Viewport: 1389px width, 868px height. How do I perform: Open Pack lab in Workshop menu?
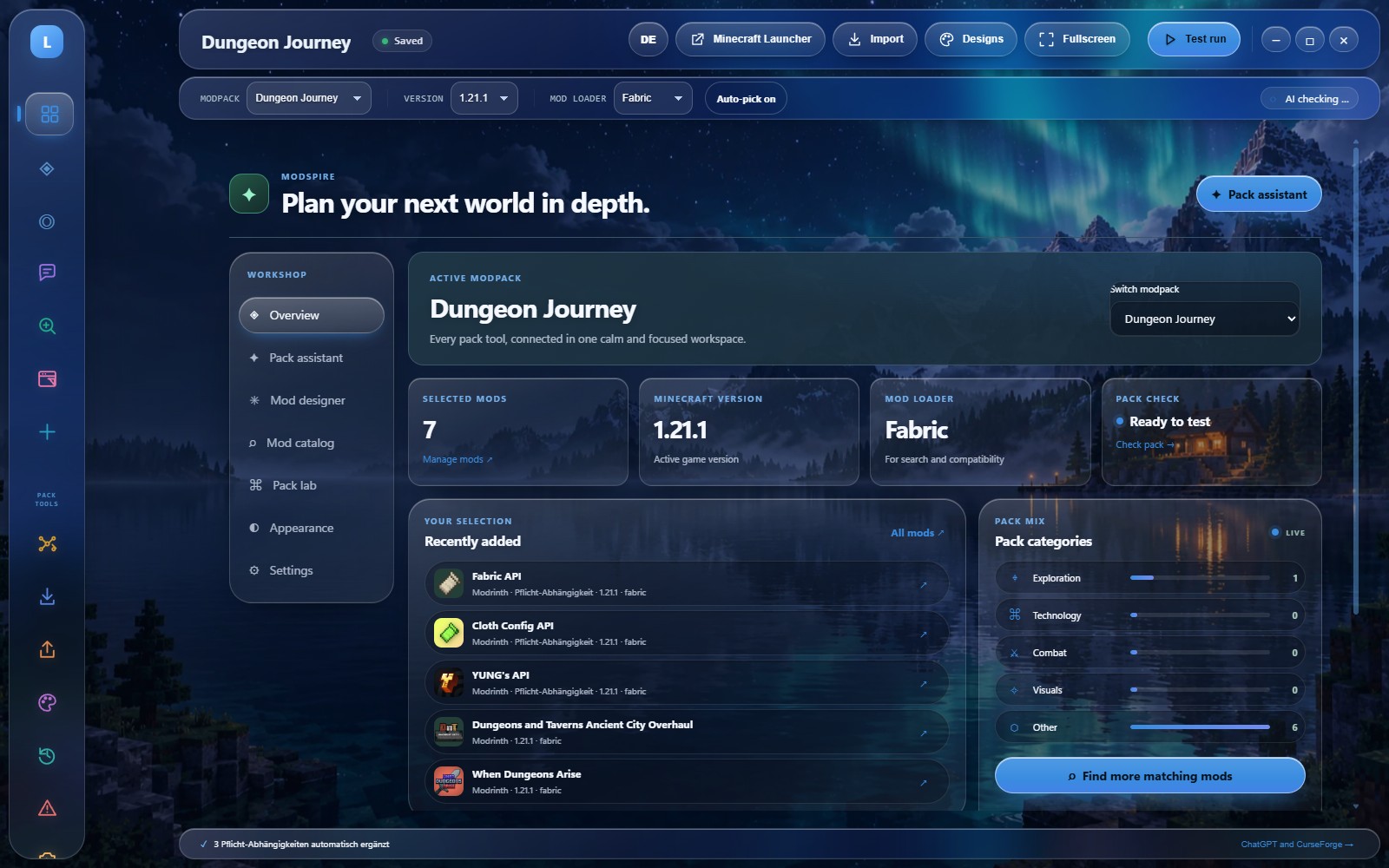tap(311, 485)
